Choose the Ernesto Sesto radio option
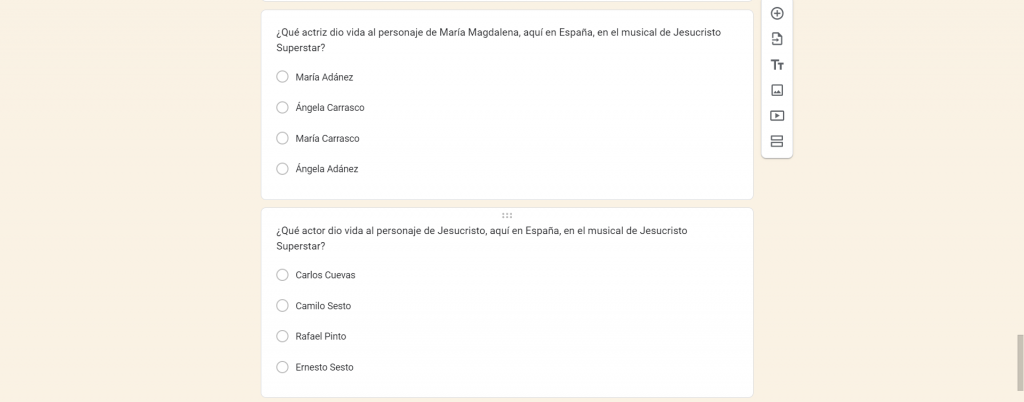Viewport: 1024px width, 402px height. tap(282, 367)
